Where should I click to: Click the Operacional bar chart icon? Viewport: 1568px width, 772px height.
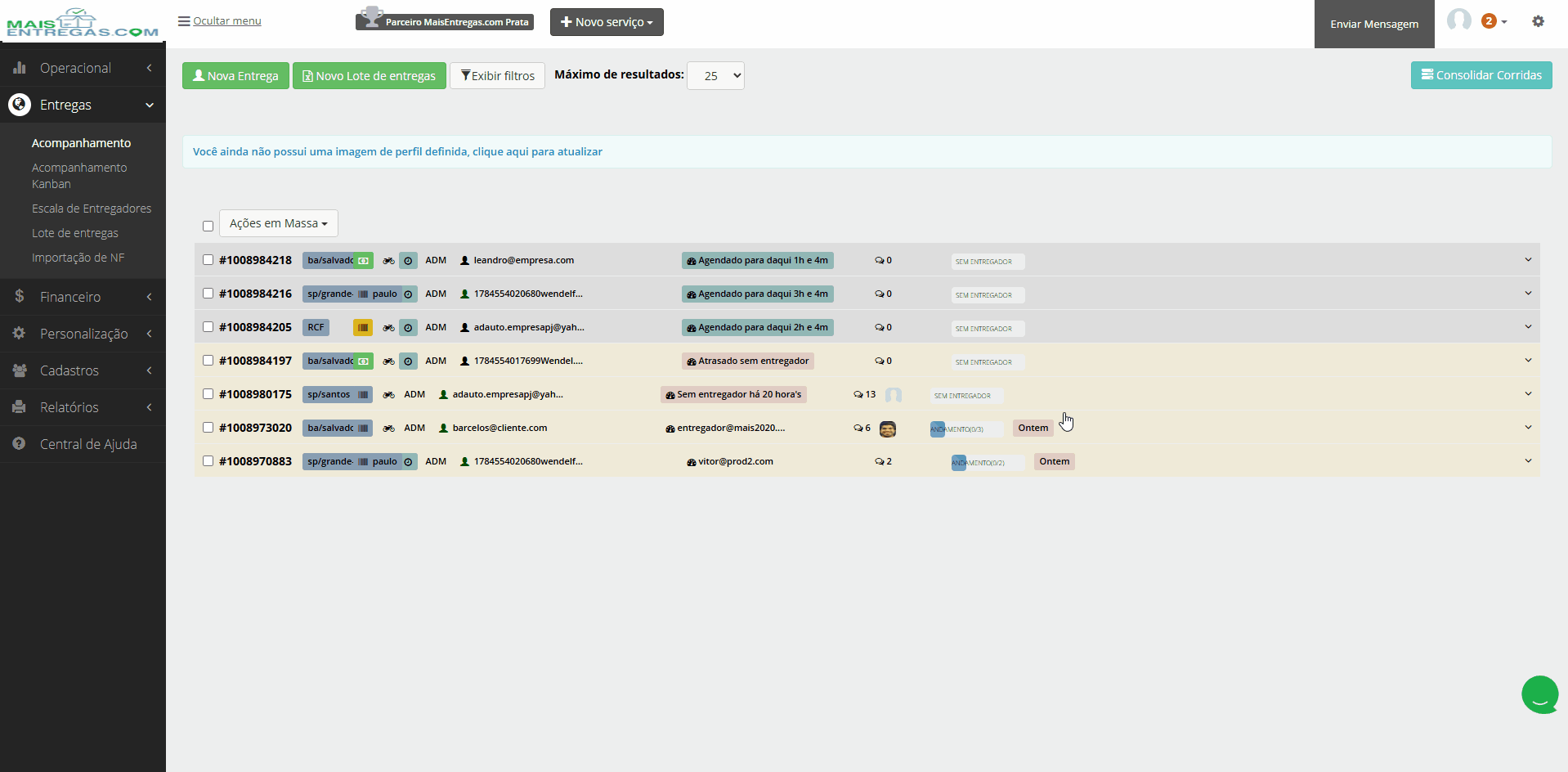tap(20, 68)
